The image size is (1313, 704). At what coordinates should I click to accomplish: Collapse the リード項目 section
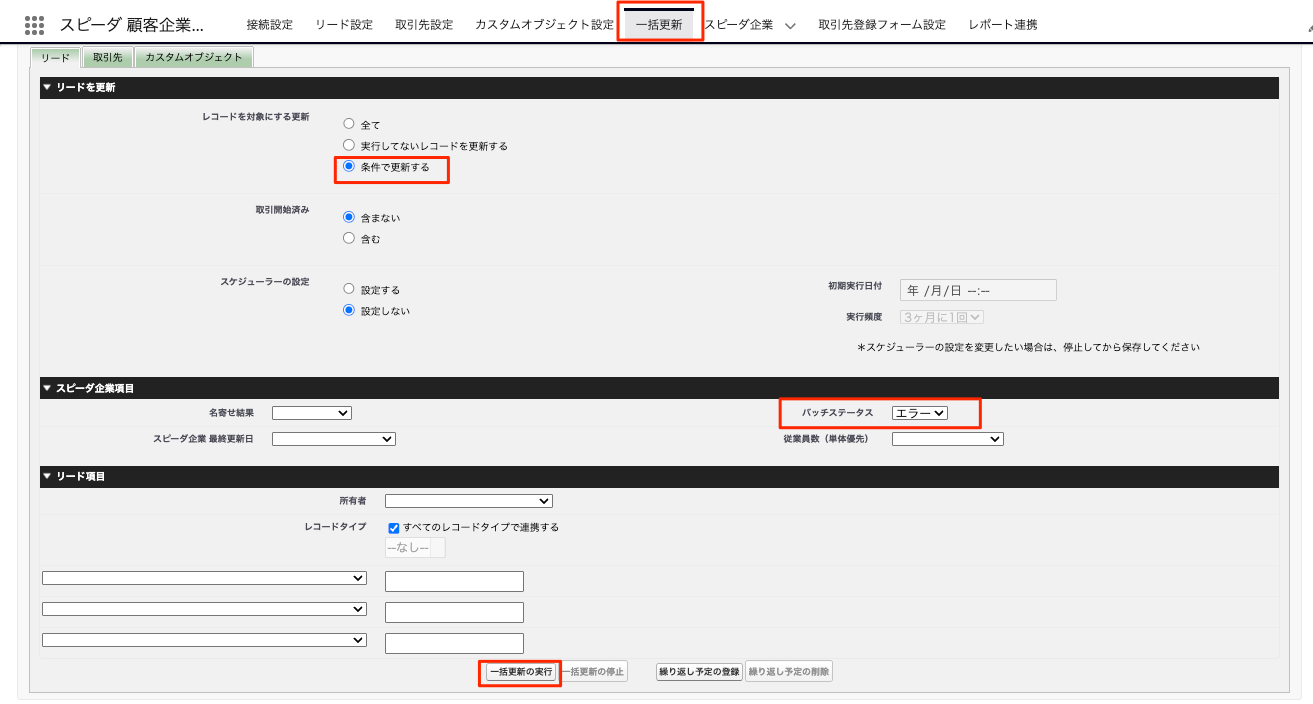pos(47,477)
